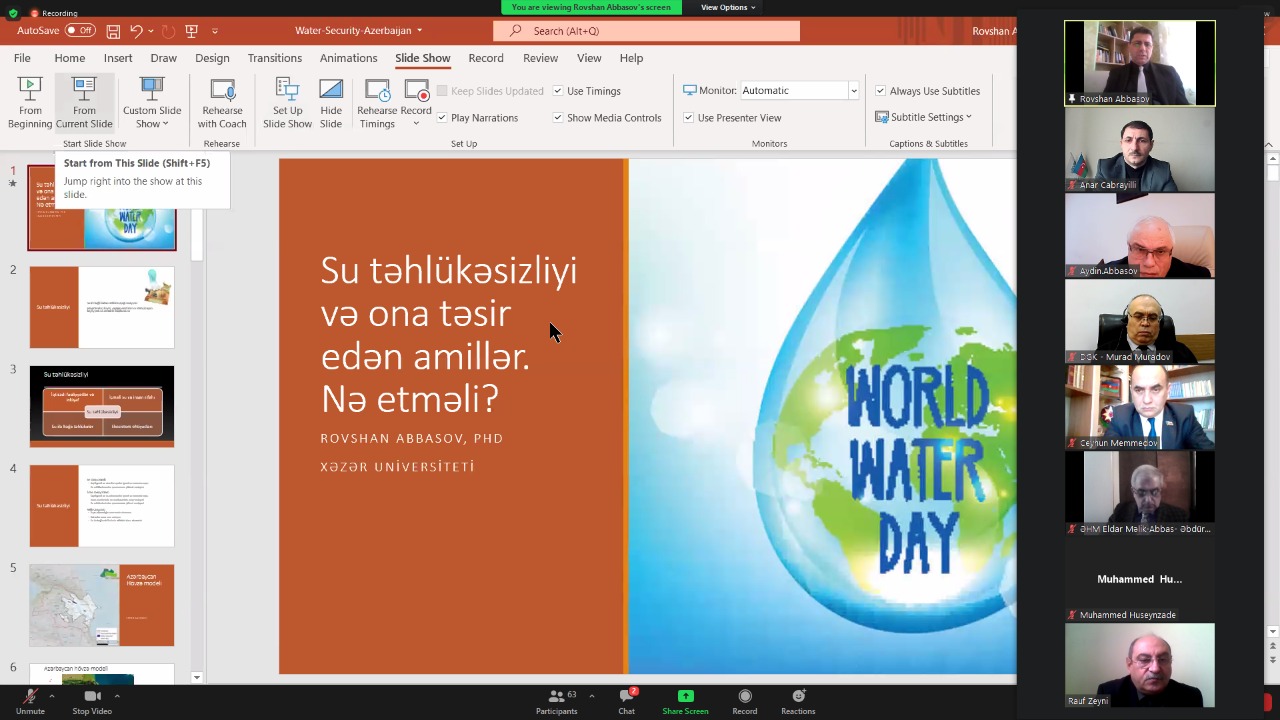
Task: Click green Share Screen icon
Action: (685, 696)
